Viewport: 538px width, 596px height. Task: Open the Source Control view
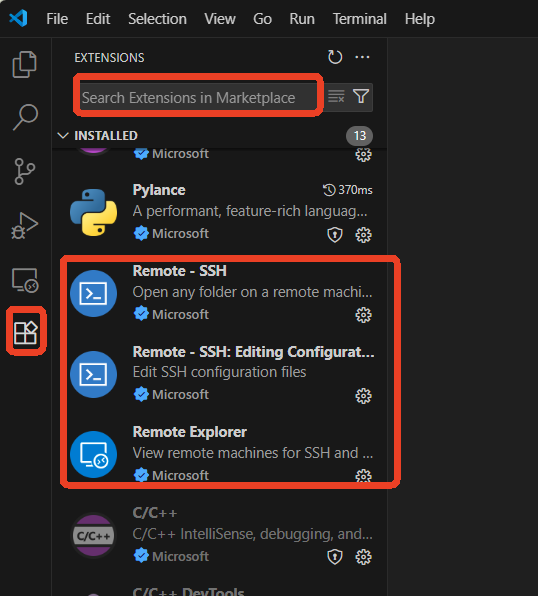25,171
